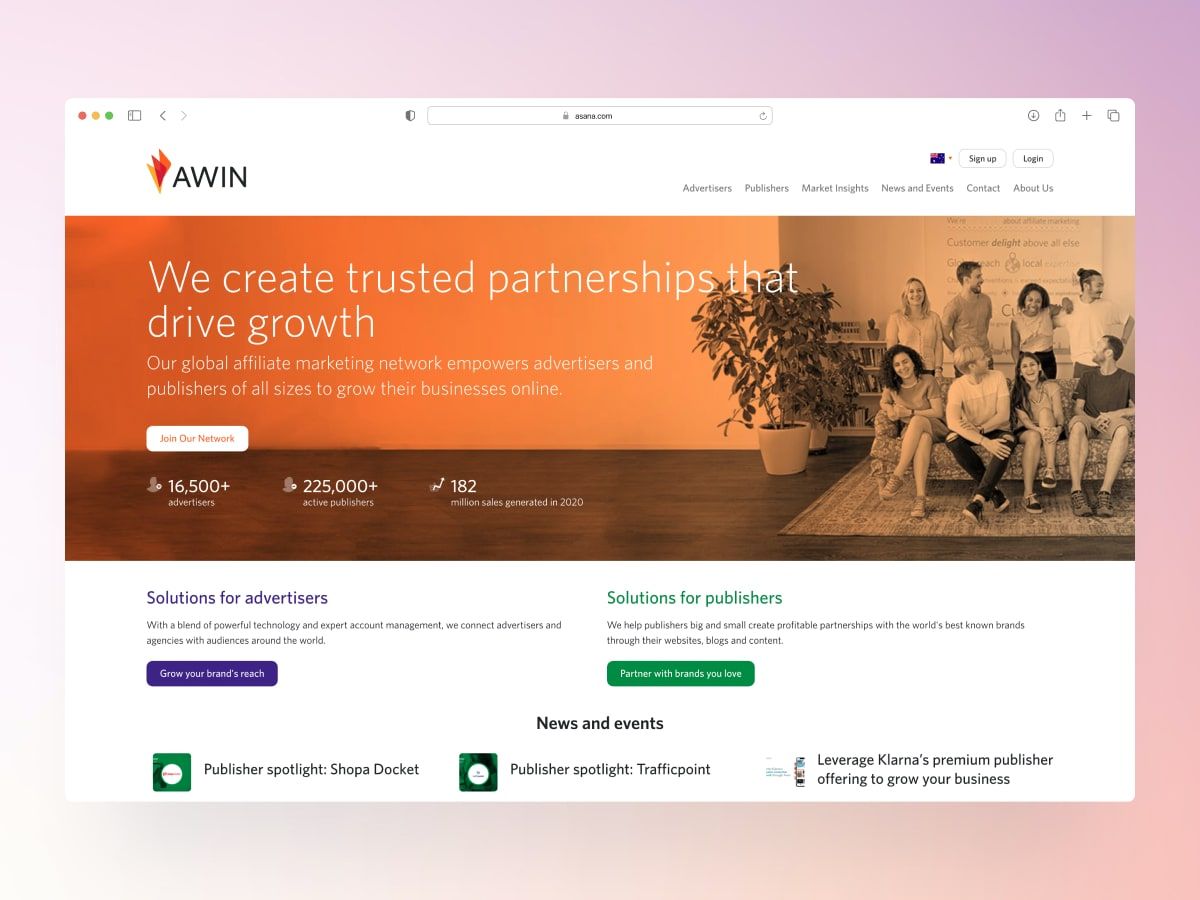
Task: Click the AWIN logo
Action: pos(197,172)
